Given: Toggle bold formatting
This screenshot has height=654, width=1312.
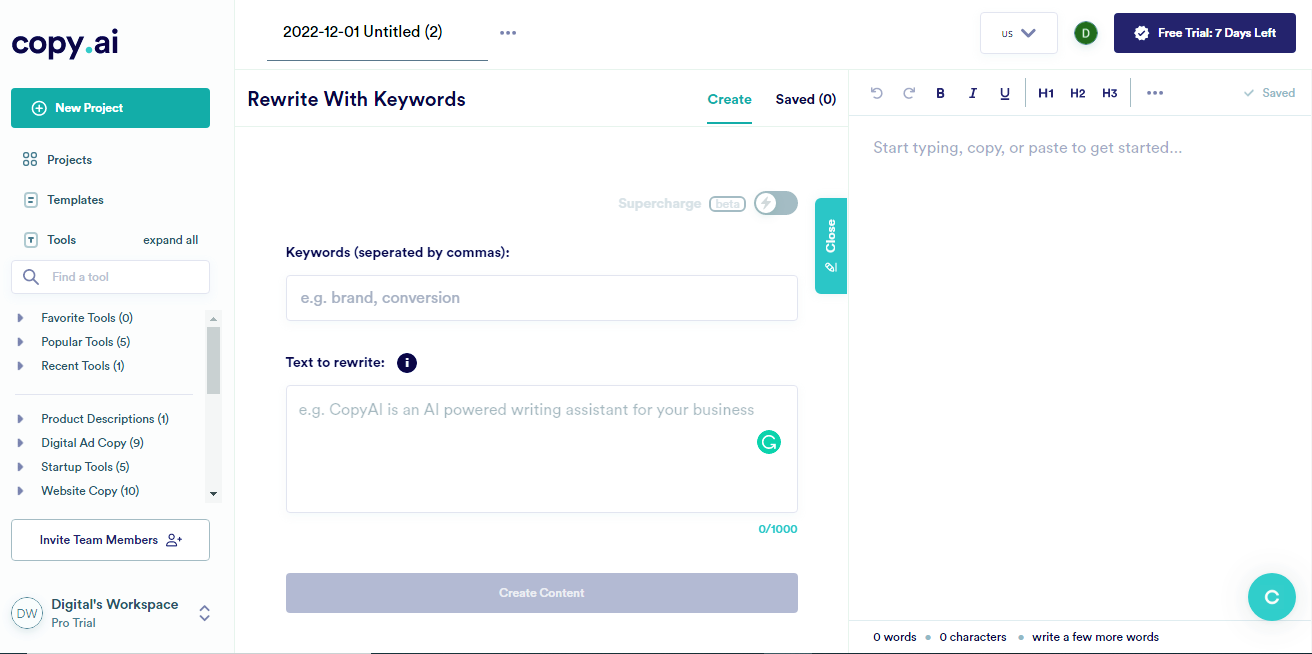Looking at the screenshot, I should [940, 93].
